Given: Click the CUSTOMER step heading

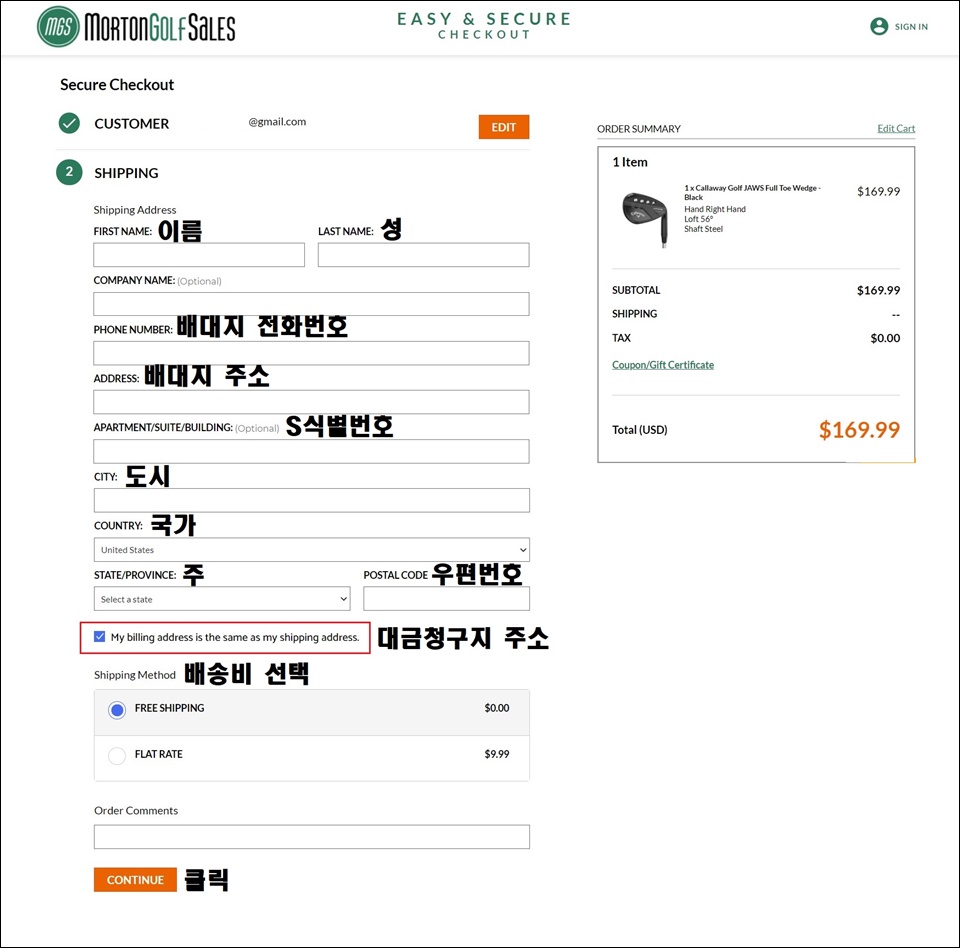Looking at the screenshot, I should (132, 124).
